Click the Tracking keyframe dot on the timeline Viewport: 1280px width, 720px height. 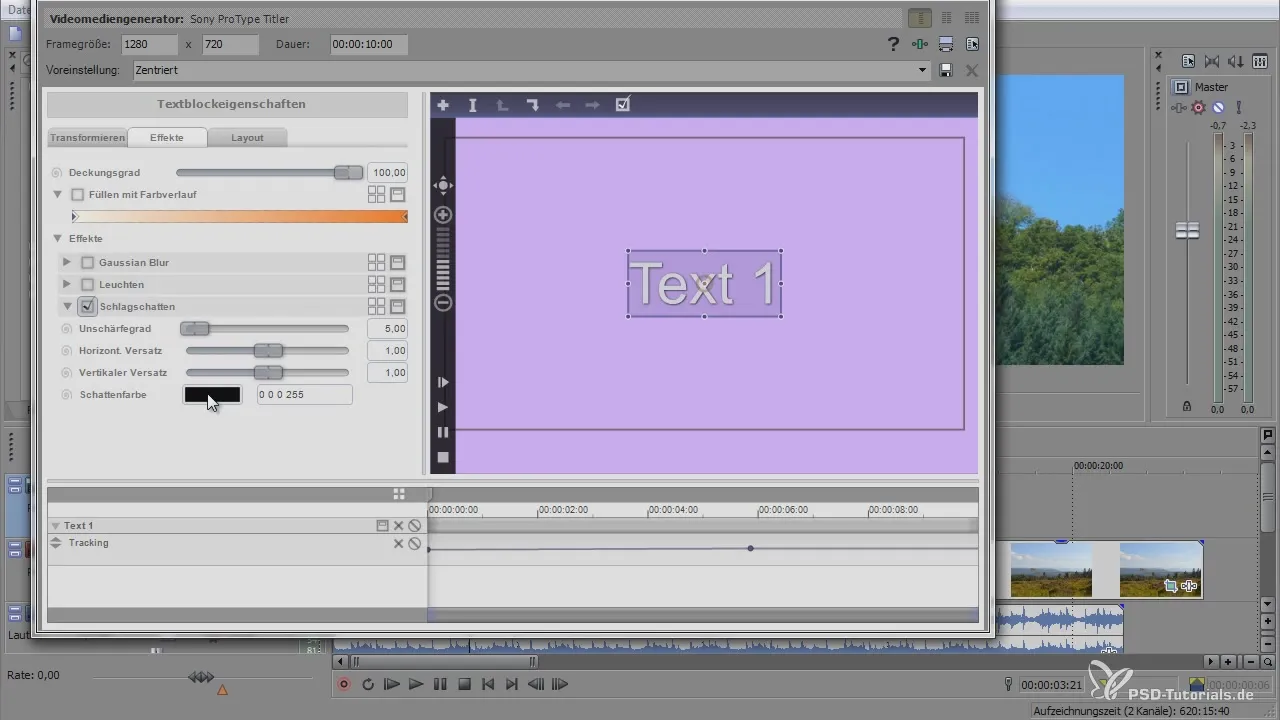[x=750, y=548]
